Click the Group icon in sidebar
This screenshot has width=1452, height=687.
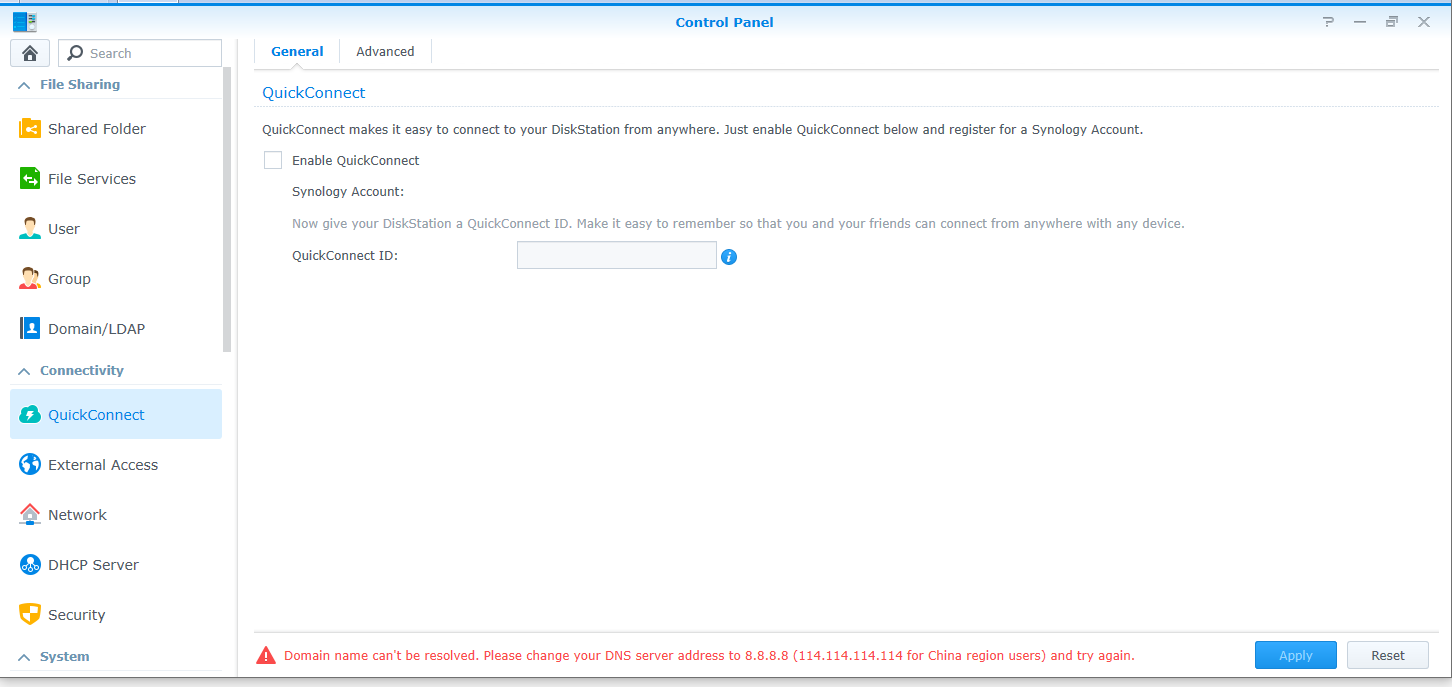tap(30, 279)
